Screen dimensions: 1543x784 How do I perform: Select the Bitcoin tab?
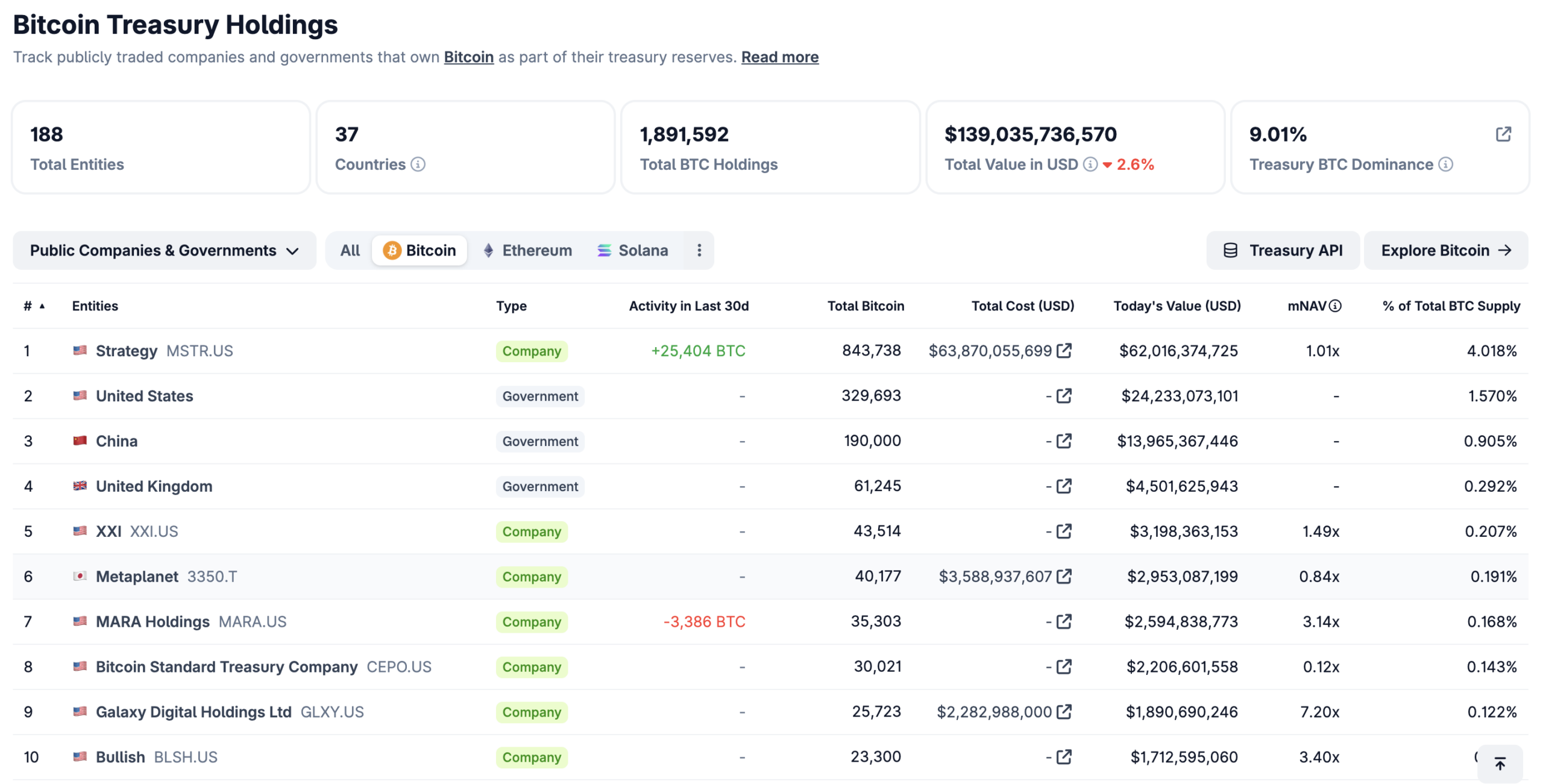click(419, 250)
